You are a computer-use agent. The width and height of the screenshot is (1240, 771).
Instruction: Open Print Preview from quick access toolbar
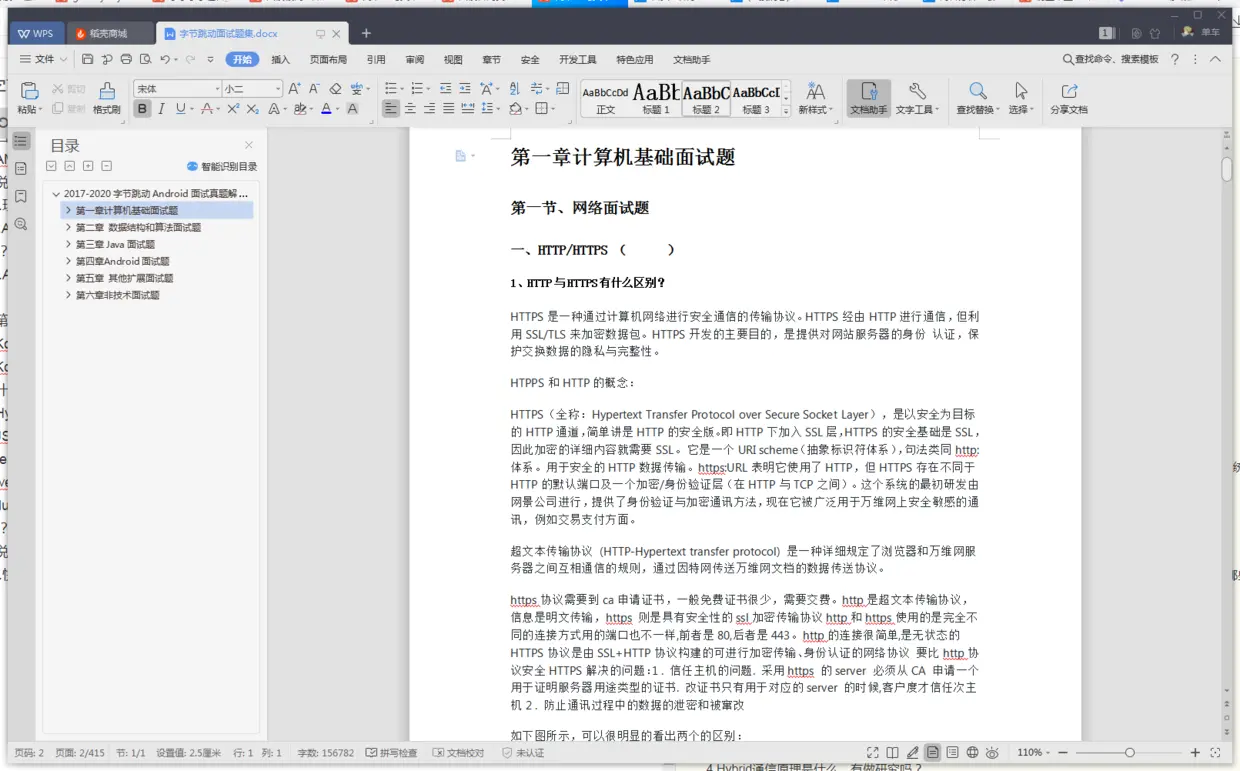[x=146, y=60]
